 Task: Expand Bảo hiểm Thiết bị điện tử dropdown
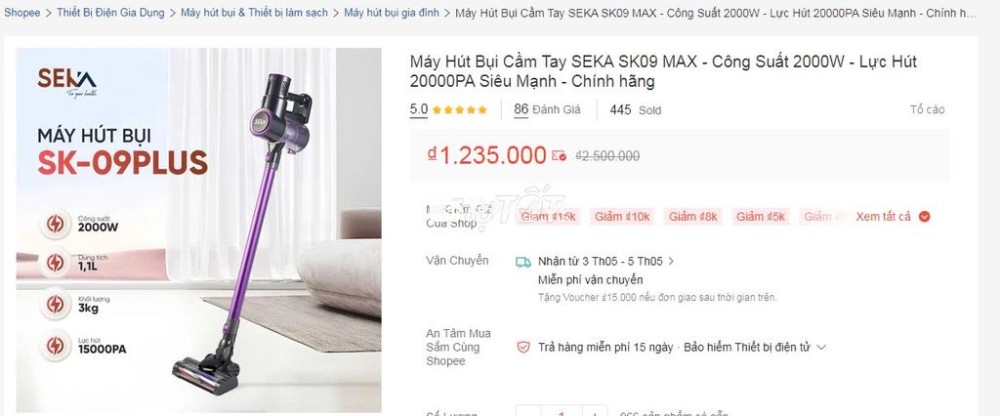[821, 348]
